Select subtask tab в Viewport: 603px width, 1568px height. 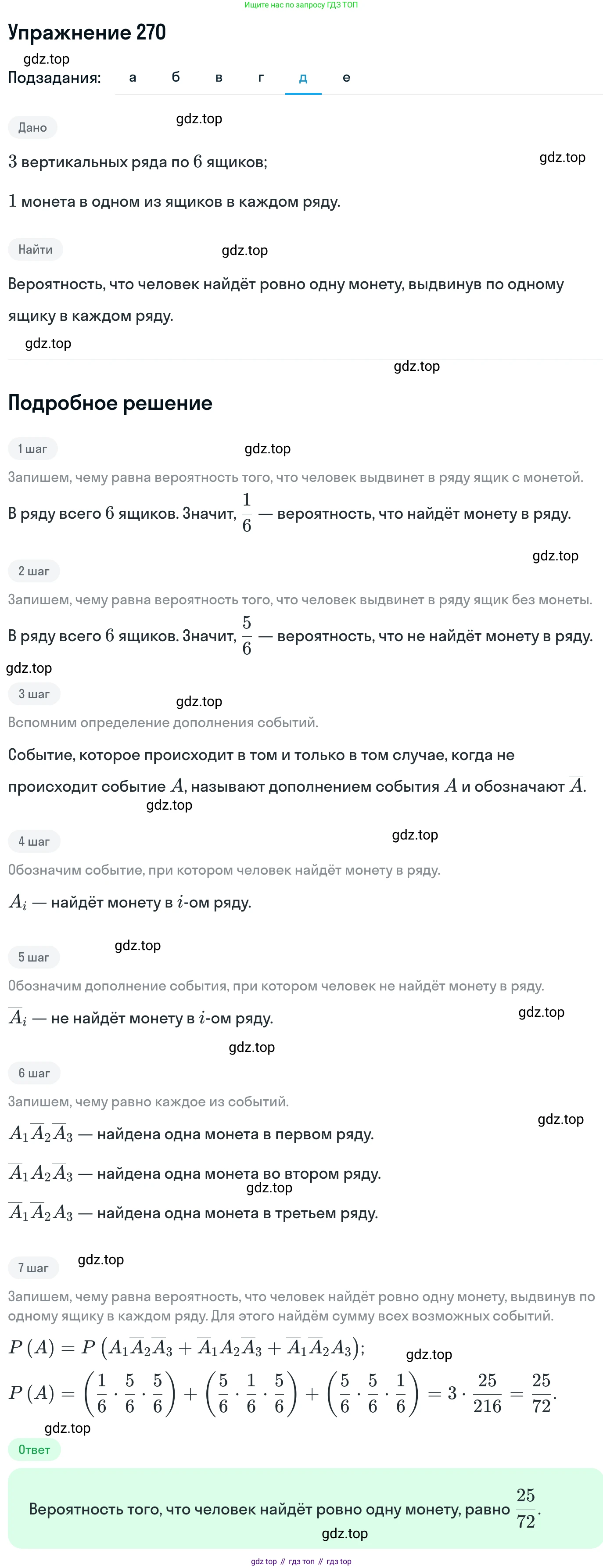point(219,77)
